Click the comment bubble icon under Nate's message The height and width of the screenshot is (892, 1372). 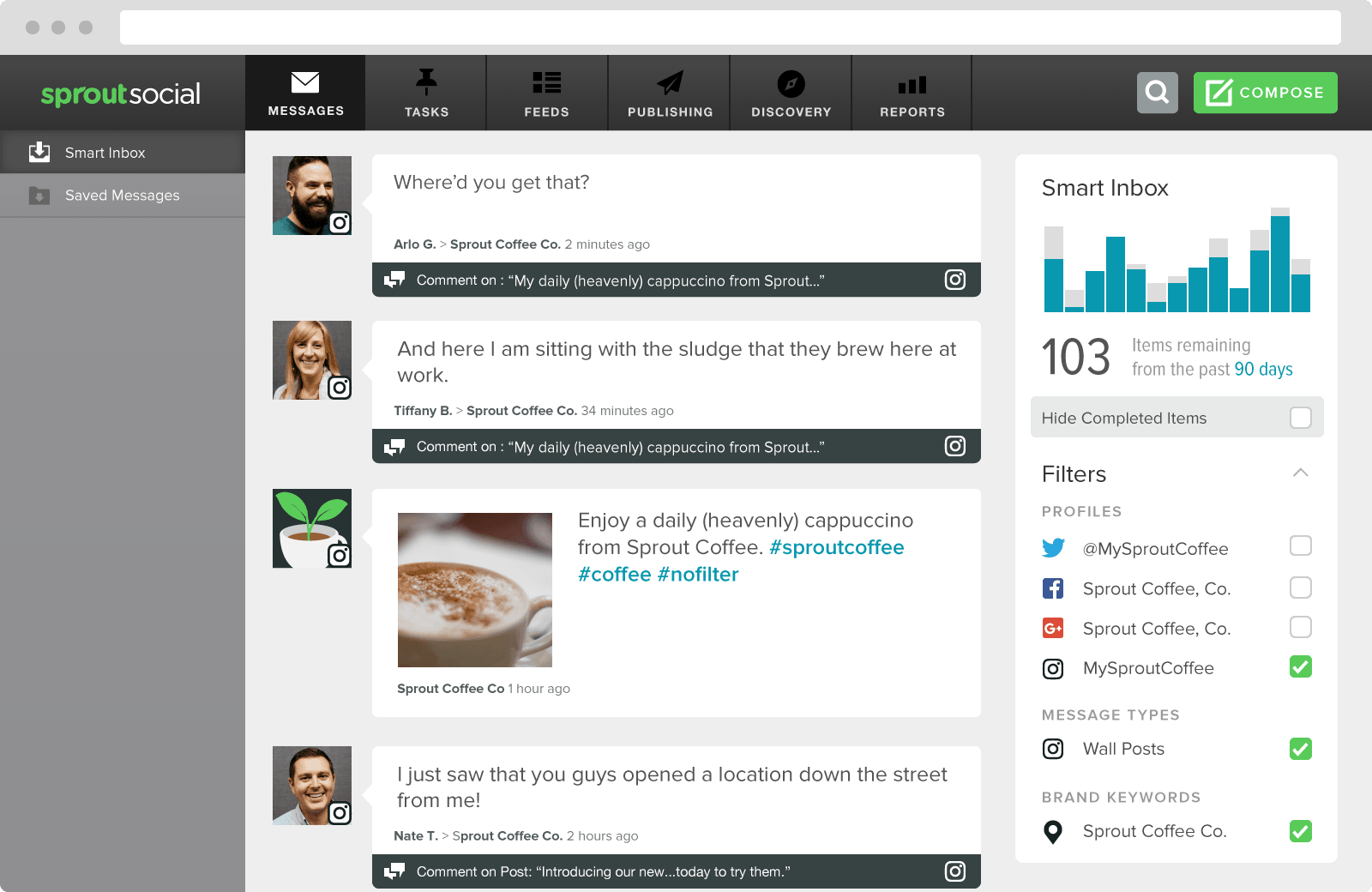(x=394, y=871)
